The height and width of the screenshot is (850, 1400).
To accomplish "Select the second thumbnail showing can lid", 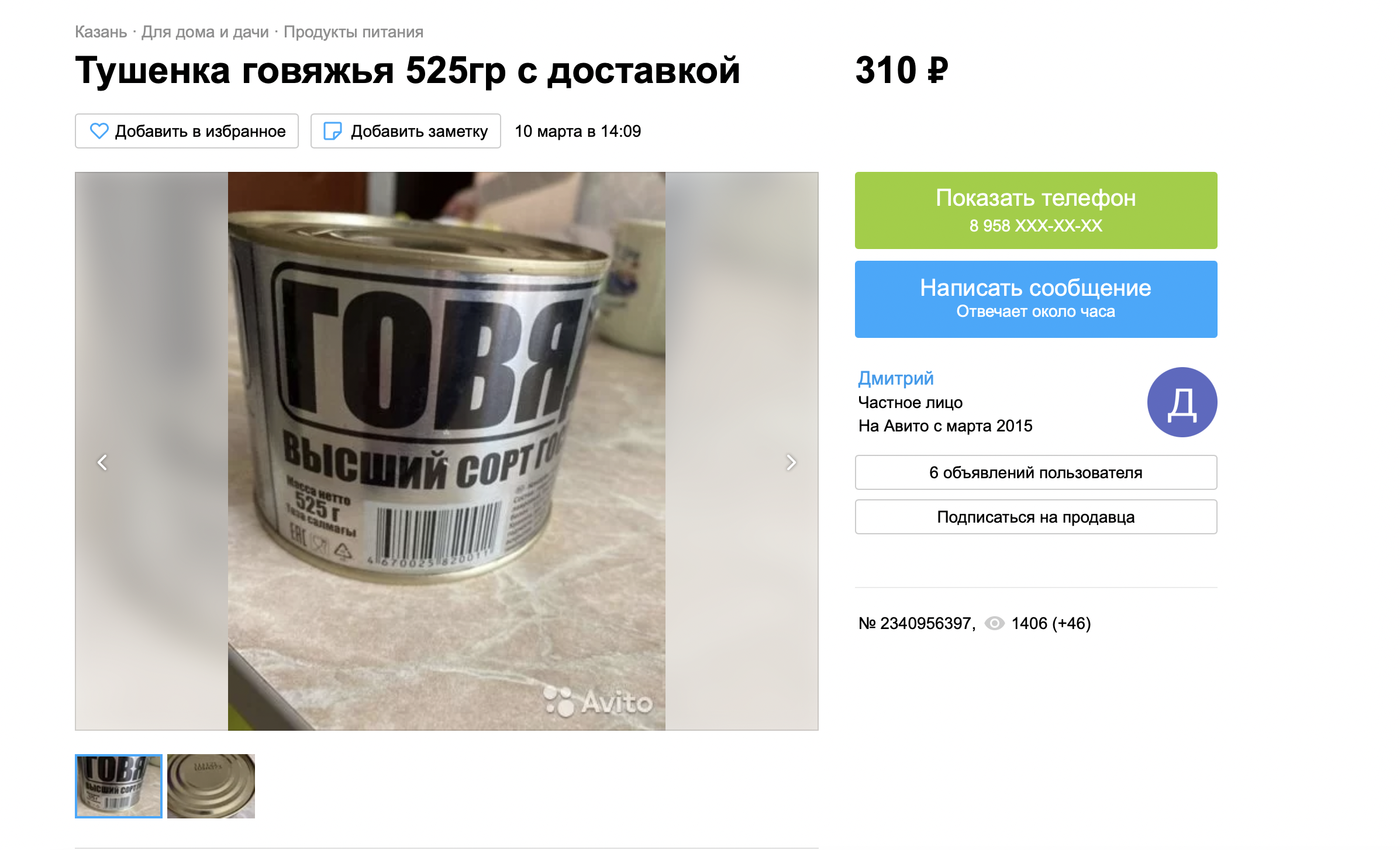I will point(211,786).
